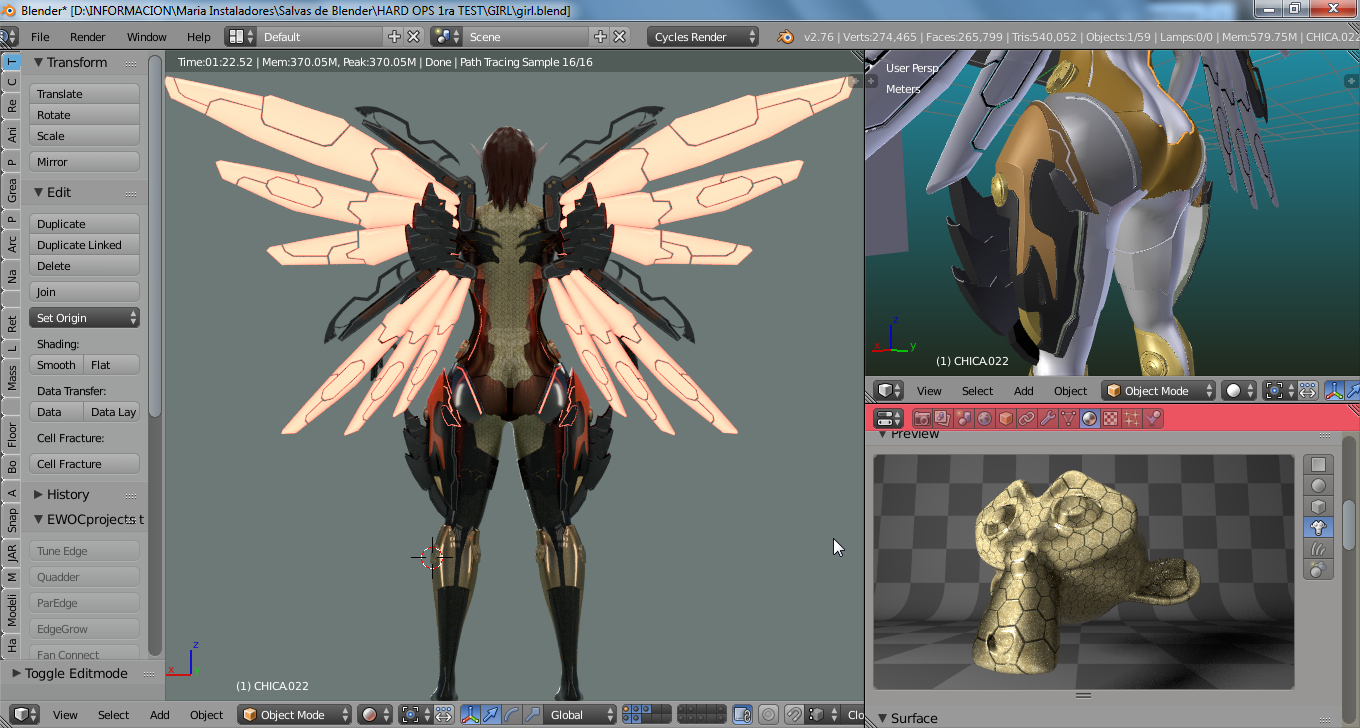1360x728 pixels.
Task: Open Add menu in upper-right viewport header
Action: (x=1024, y=391)
